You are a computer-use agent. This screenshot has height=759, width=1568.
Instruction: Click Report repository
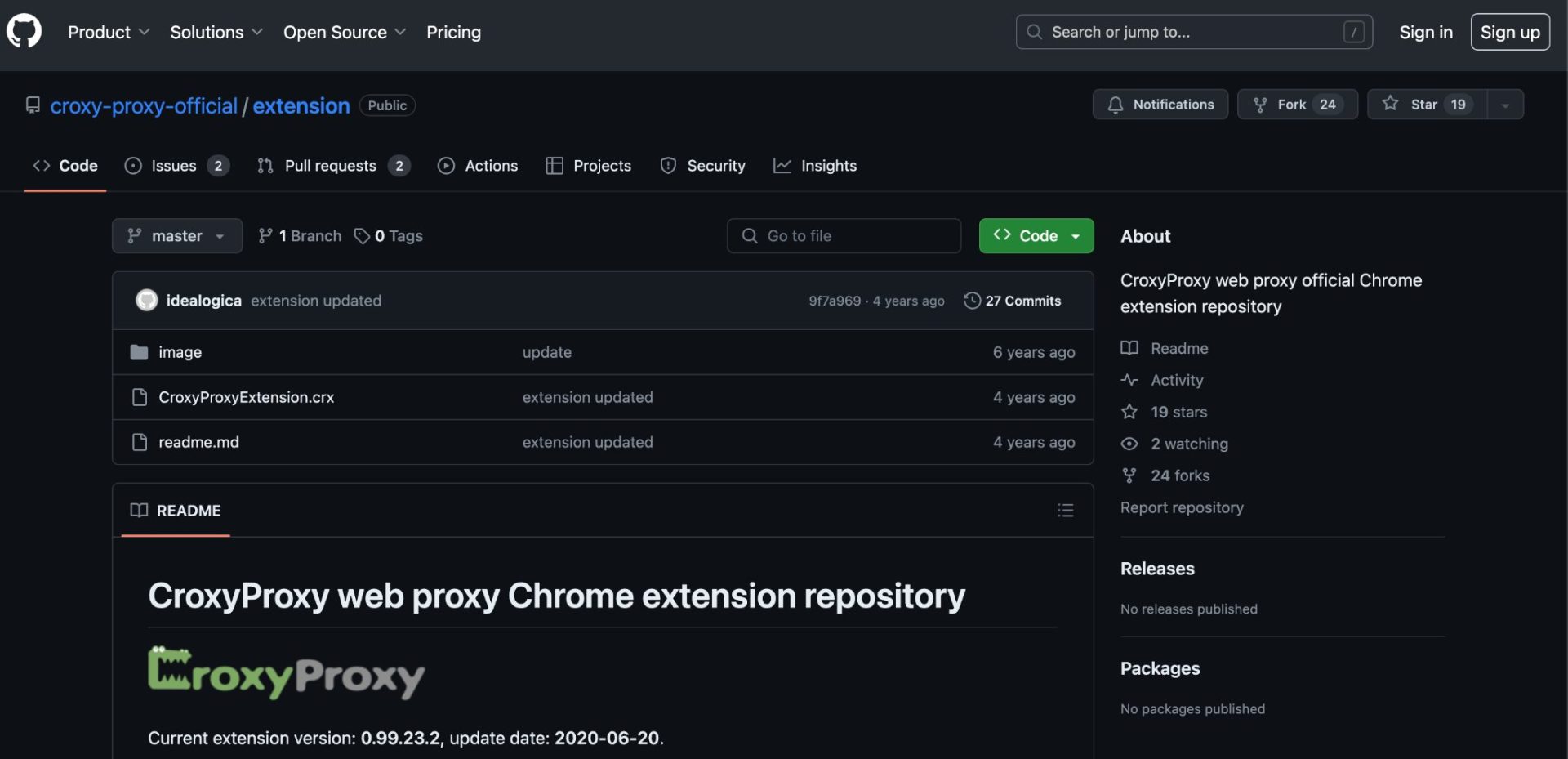click(1182, 507)
